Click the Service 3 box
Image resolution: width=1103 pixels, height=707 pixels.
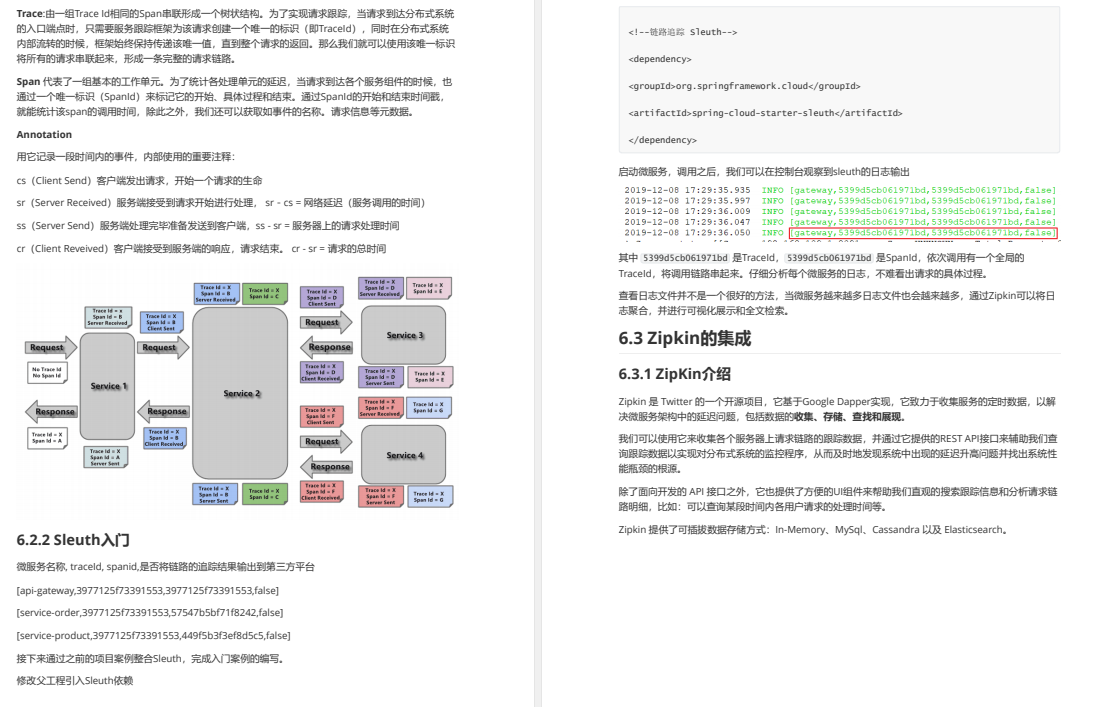click(405, 335)
